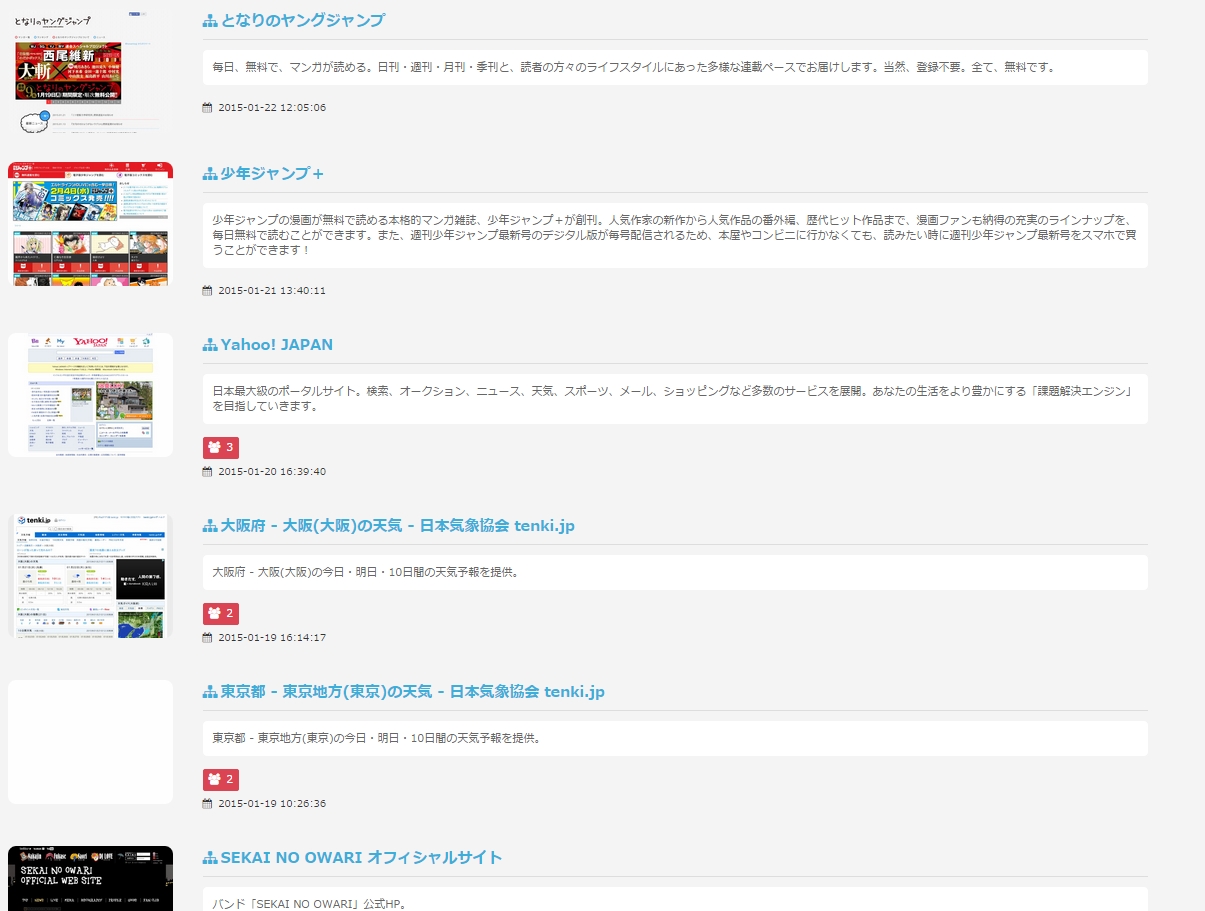Click the date text 2015-01-22 12:05:06
Viewport: 1205px width, 911px height.
tap(272, 107)
